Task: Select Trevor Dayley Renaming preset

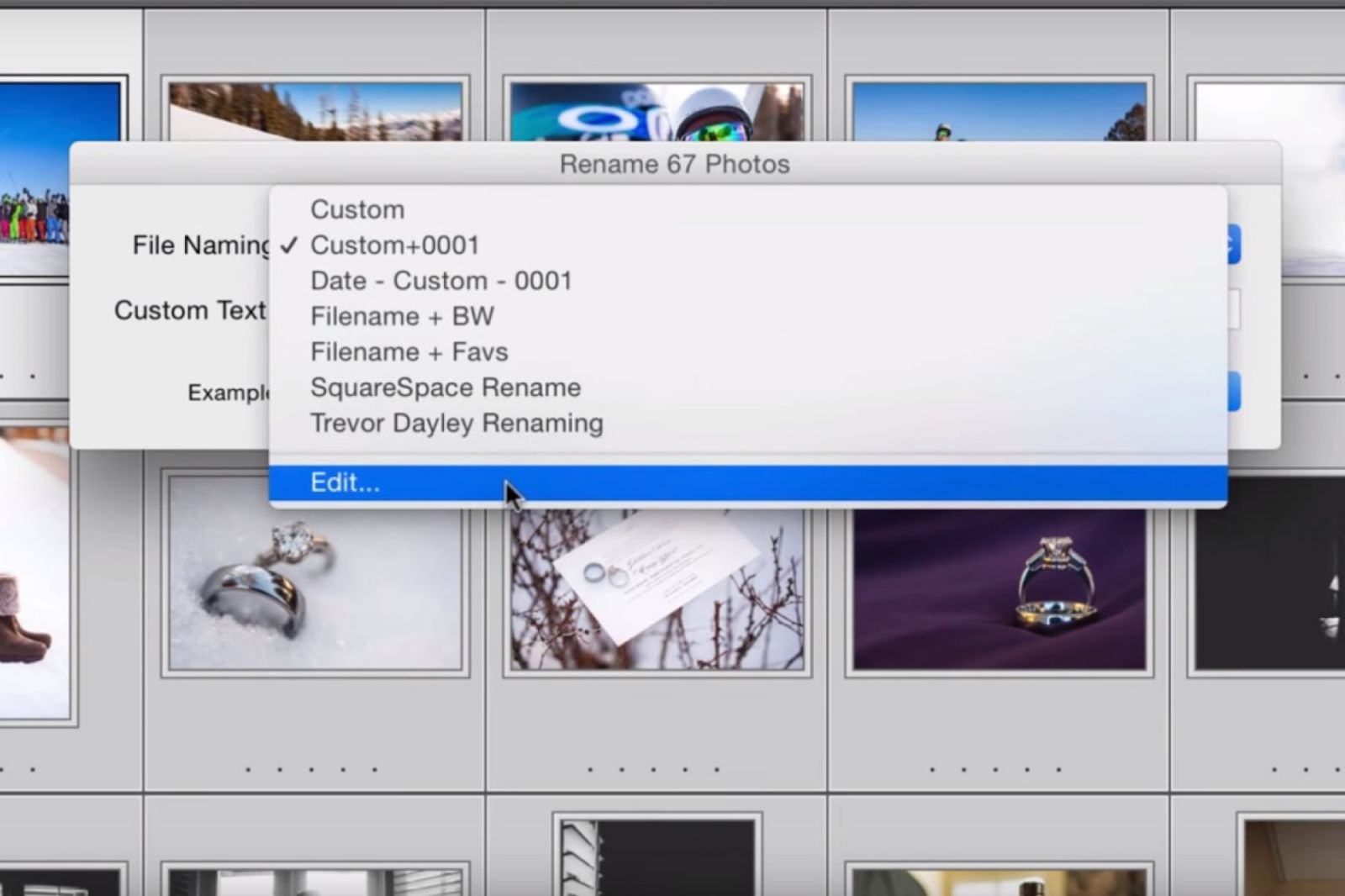Action: point(456,424)
